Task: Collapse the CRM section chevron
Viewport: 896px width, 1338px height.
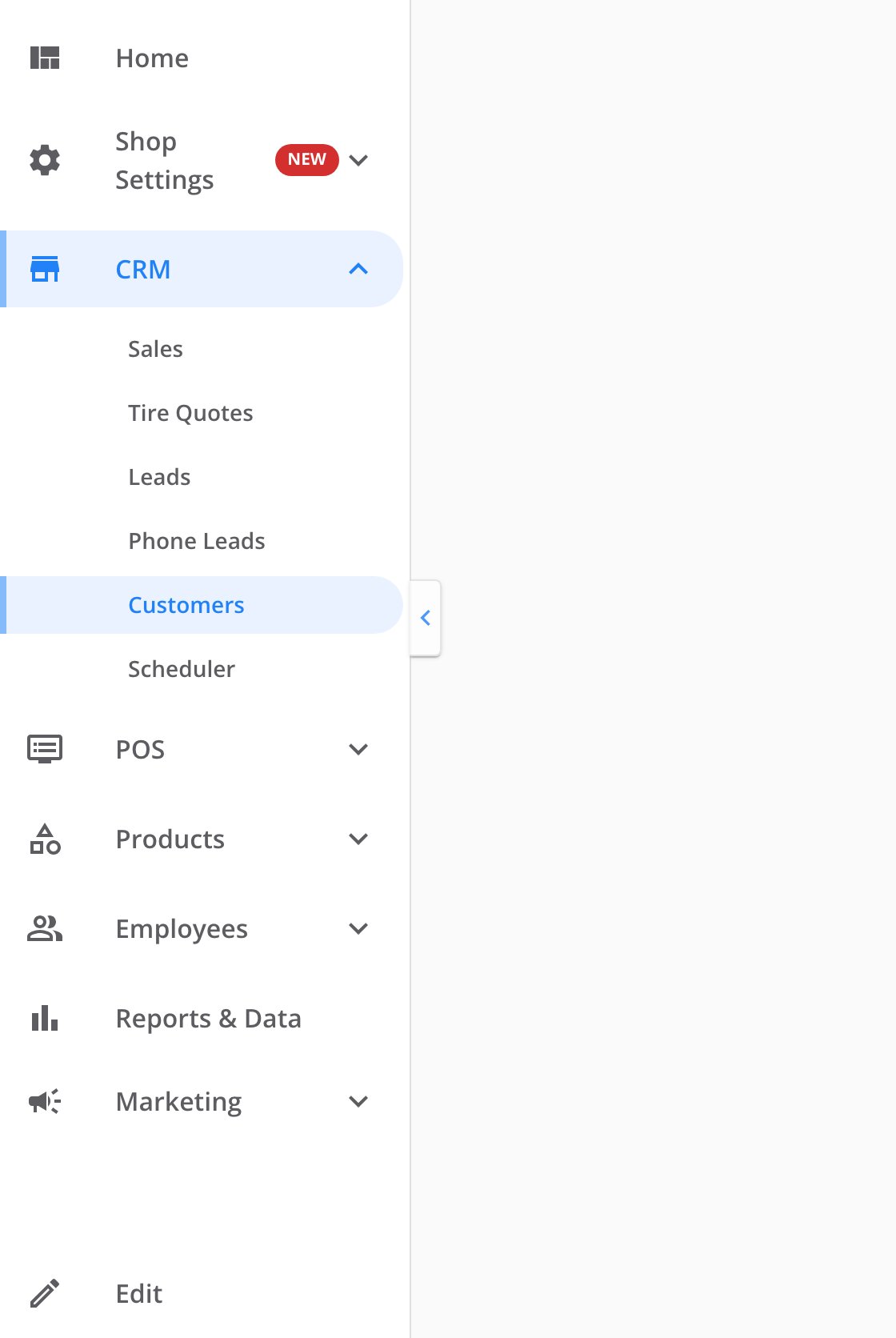Action: point(358,269)
